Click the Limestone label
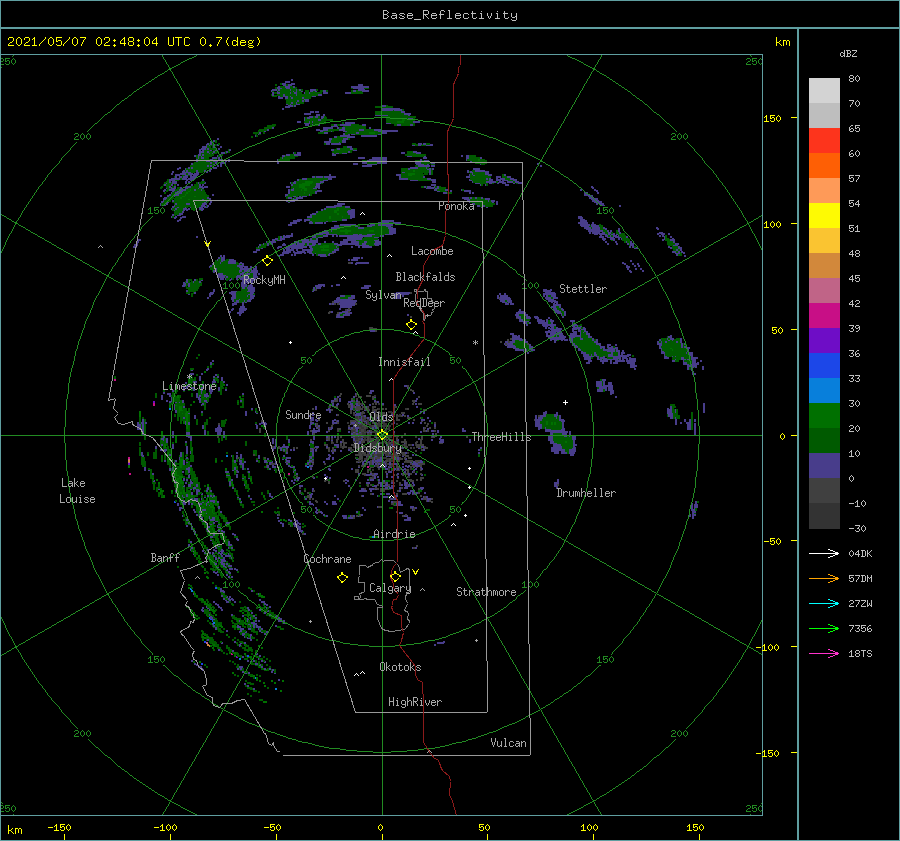The width and height of the screenshot is (900, 841). point(189,386)
